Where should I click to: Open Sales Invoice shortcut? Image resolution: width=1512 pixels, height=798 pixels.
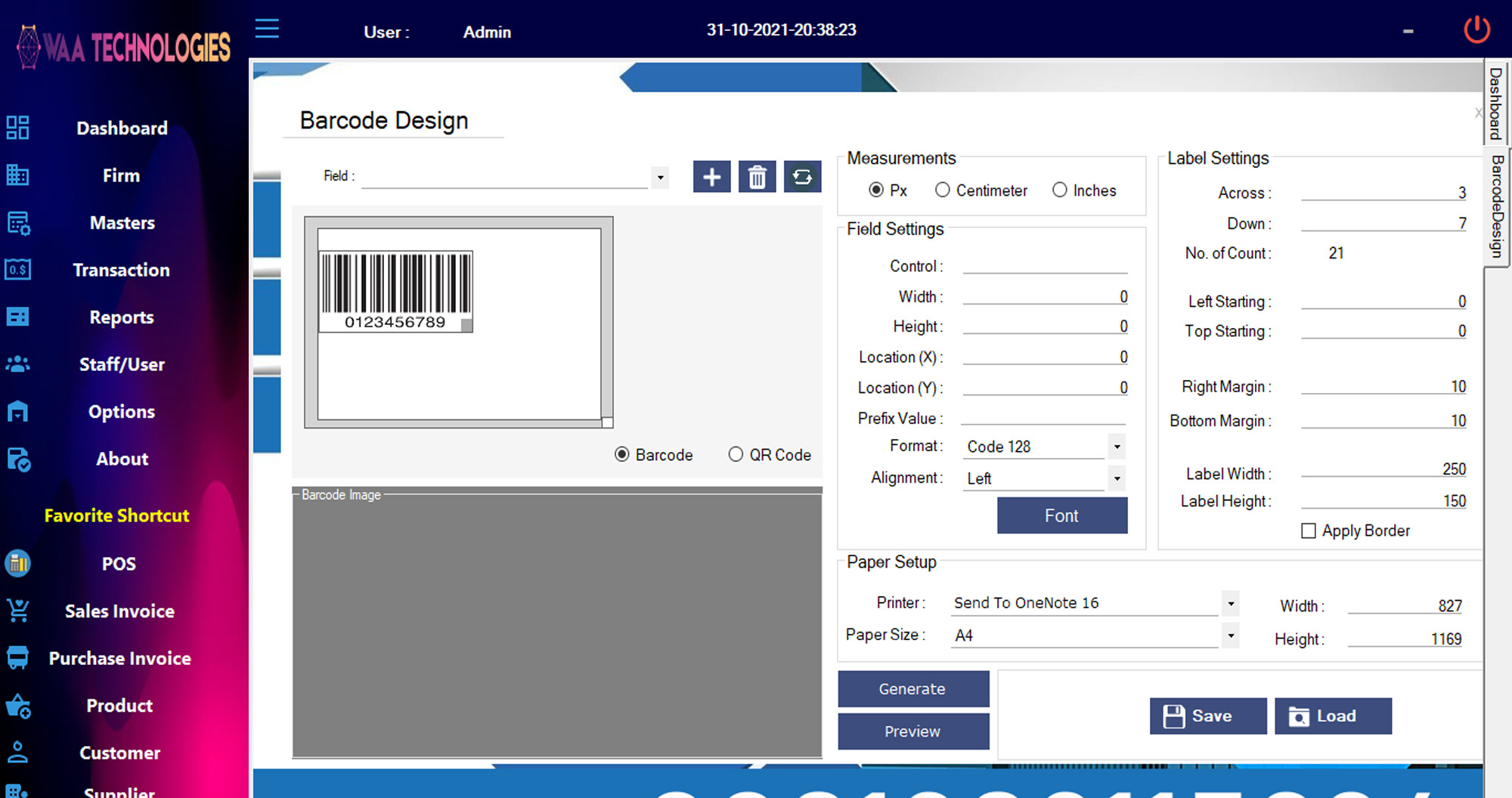[119, 611]
